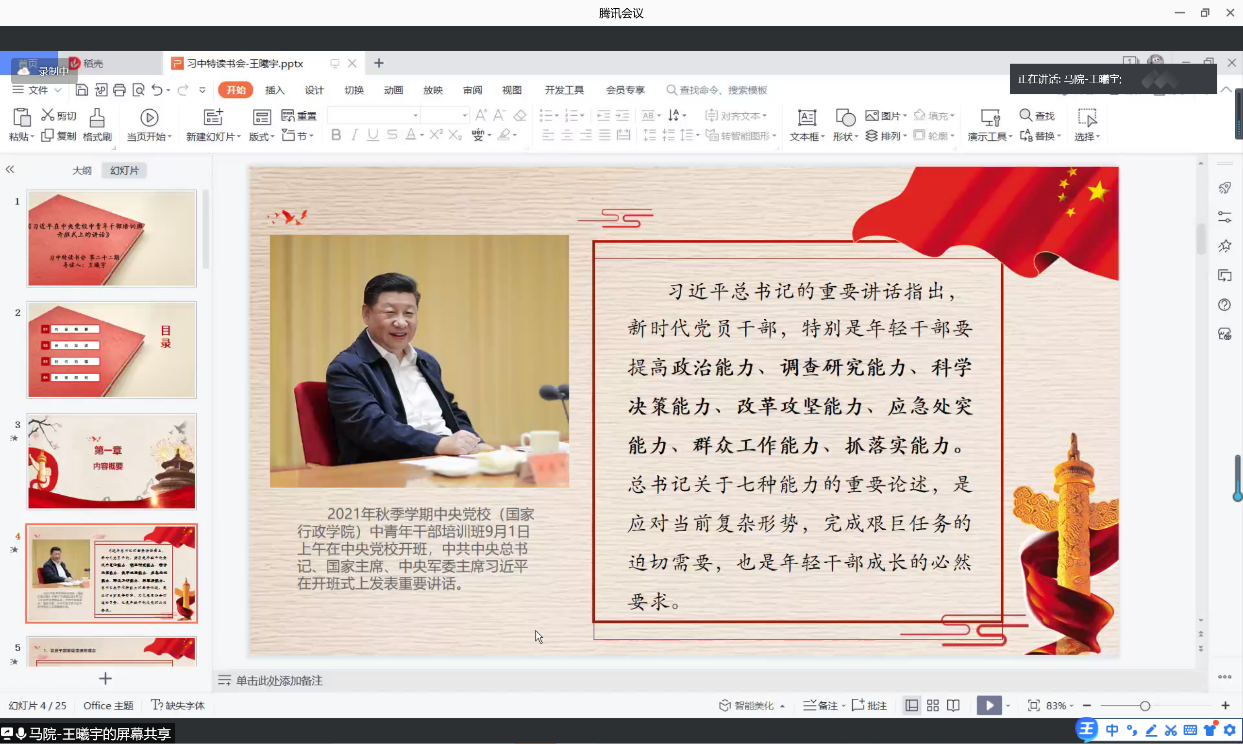1243x744 pixels.
Task: Open the 插入 (Insert) ribbon tab
Action: [274, 90]
